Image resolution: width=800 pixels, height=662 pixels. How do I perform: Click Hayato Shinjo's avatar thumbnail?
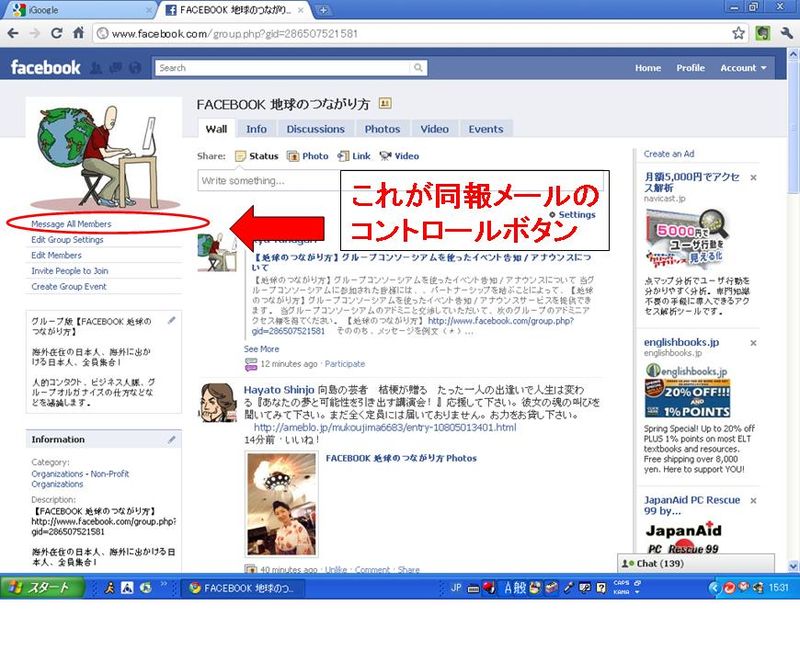pyautogui.click(x=218, y=403)
